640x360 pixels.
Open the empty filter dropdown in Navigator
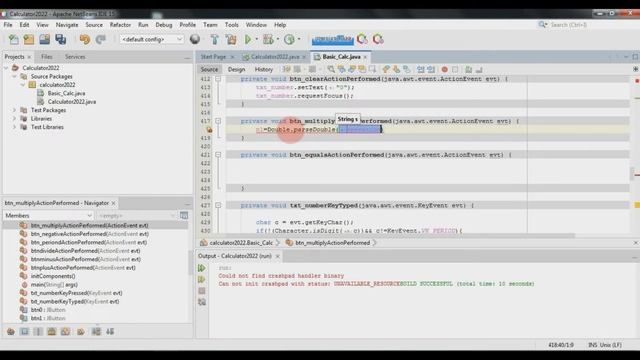[x=136, y=216]
